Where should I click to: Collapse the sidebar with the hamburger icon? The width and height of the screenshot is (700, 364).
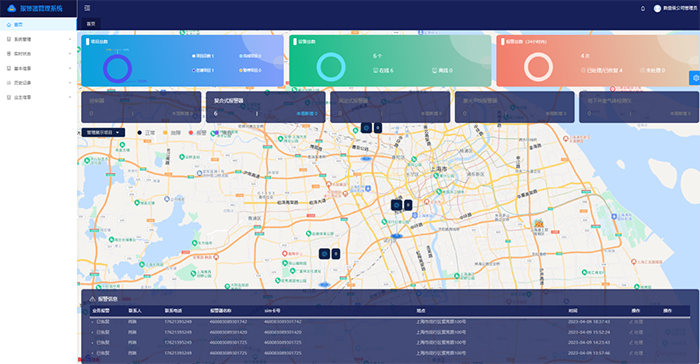88,8
